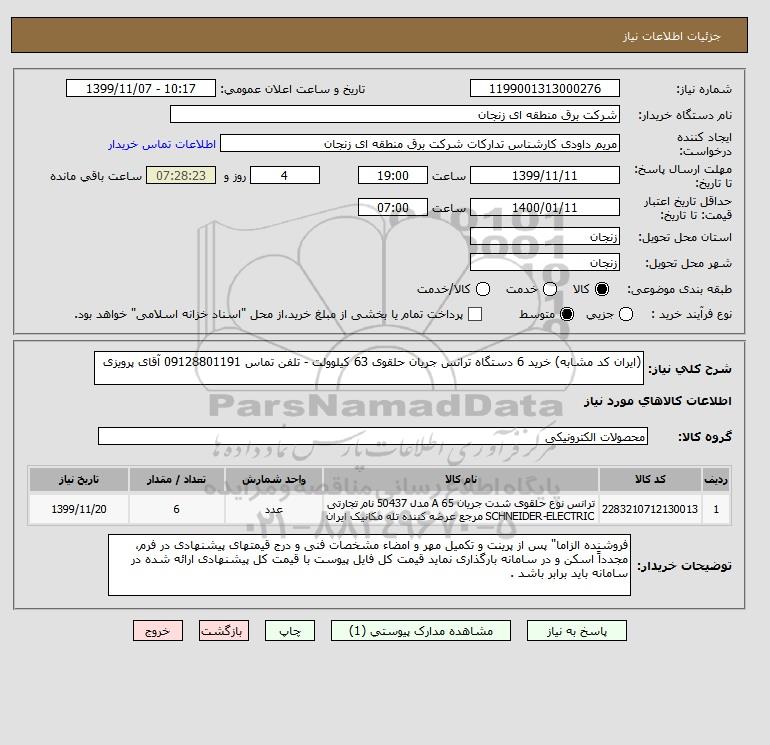The image size is (770, 745).
Task: Click the خروج exit button
Action: coord(158,631)
